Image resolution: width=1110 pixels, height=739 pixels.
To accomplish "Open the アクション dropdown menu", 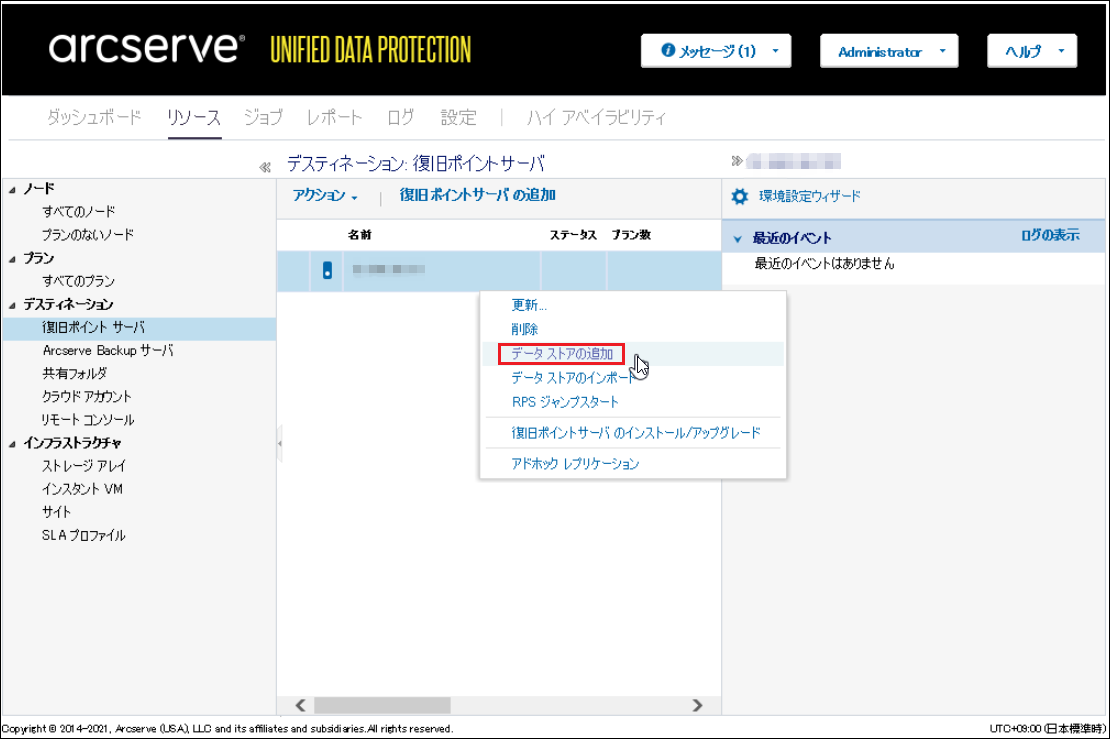I will point(325,196).
